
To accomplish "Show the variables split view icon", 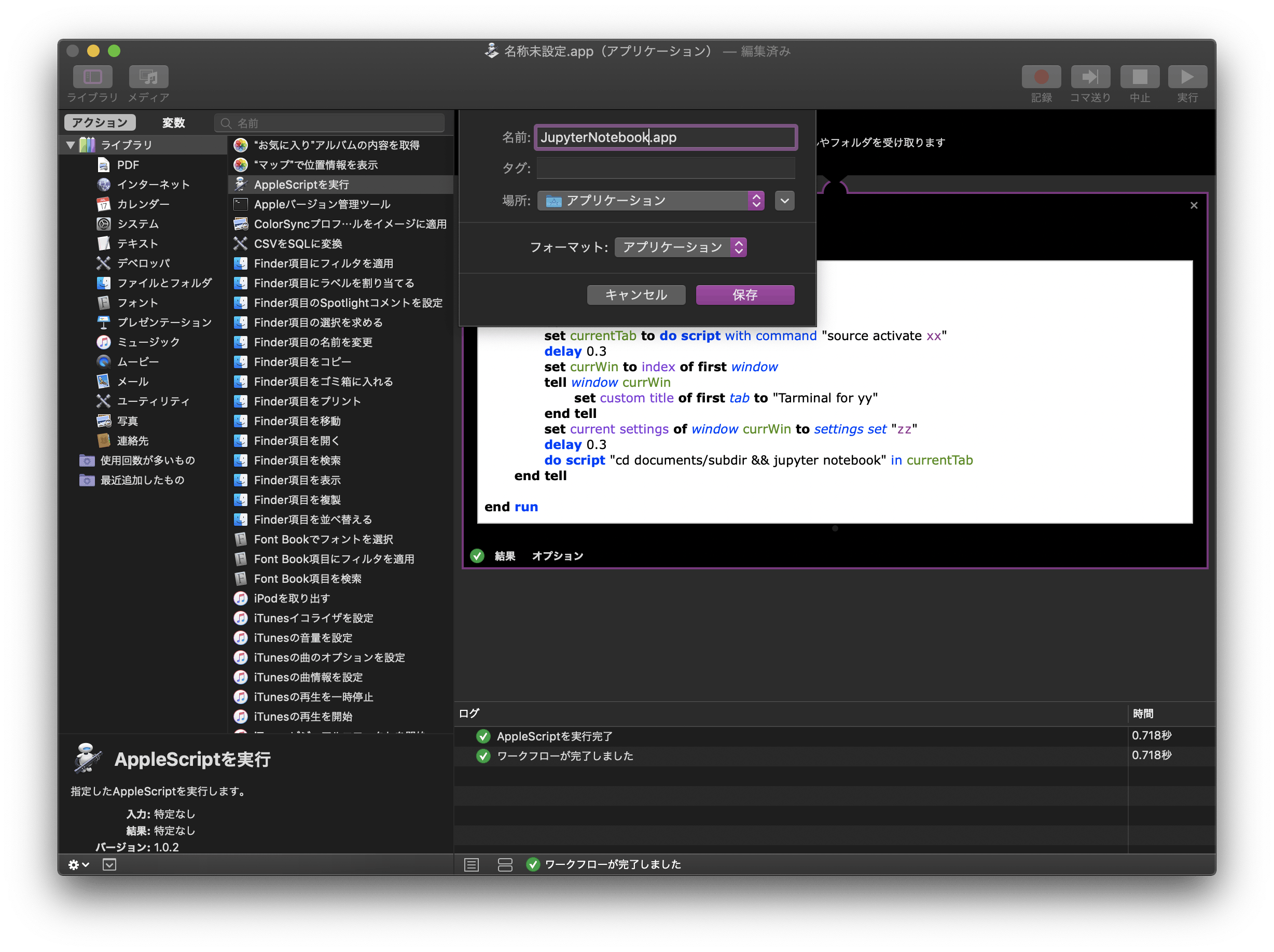I will 505,864.
